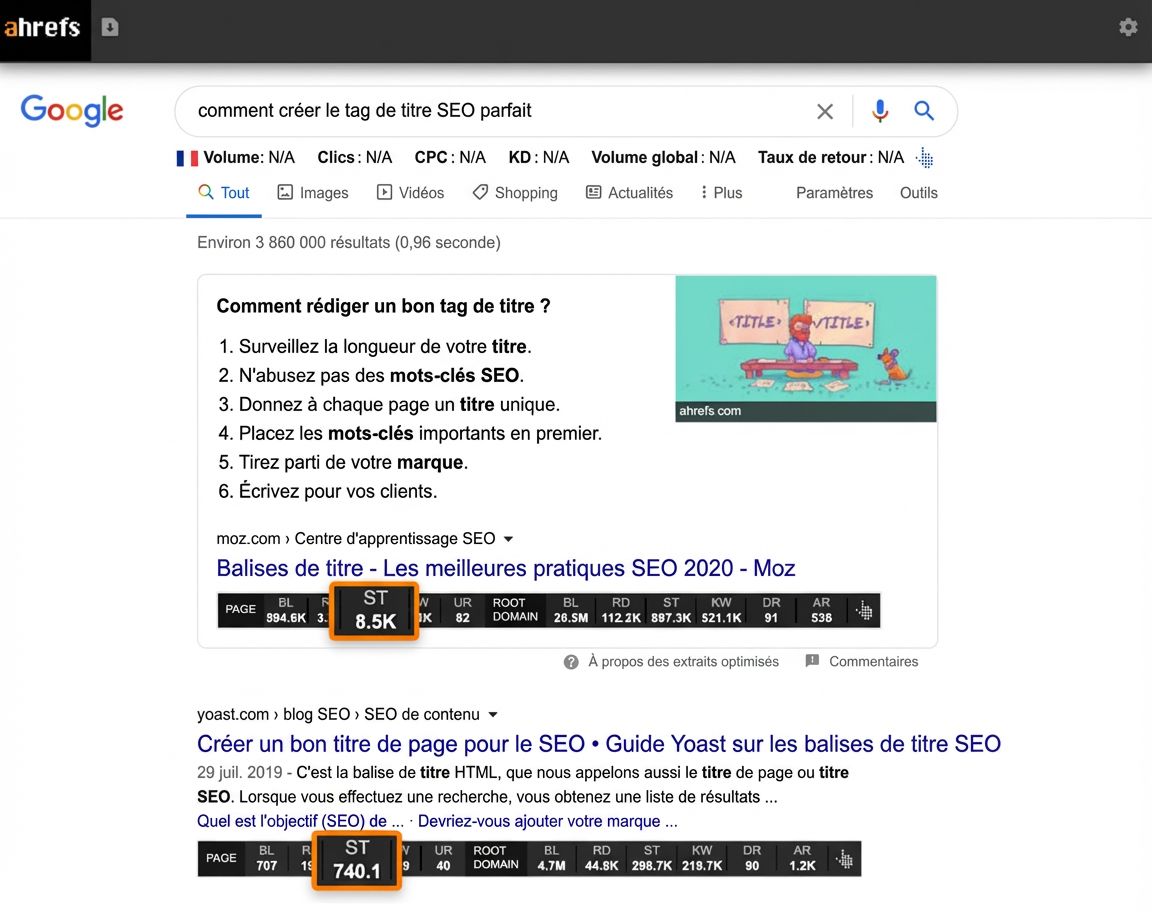1152x912 pixels.
Task: Open the Plus search categories menu
Action: (x=720, y=192)
